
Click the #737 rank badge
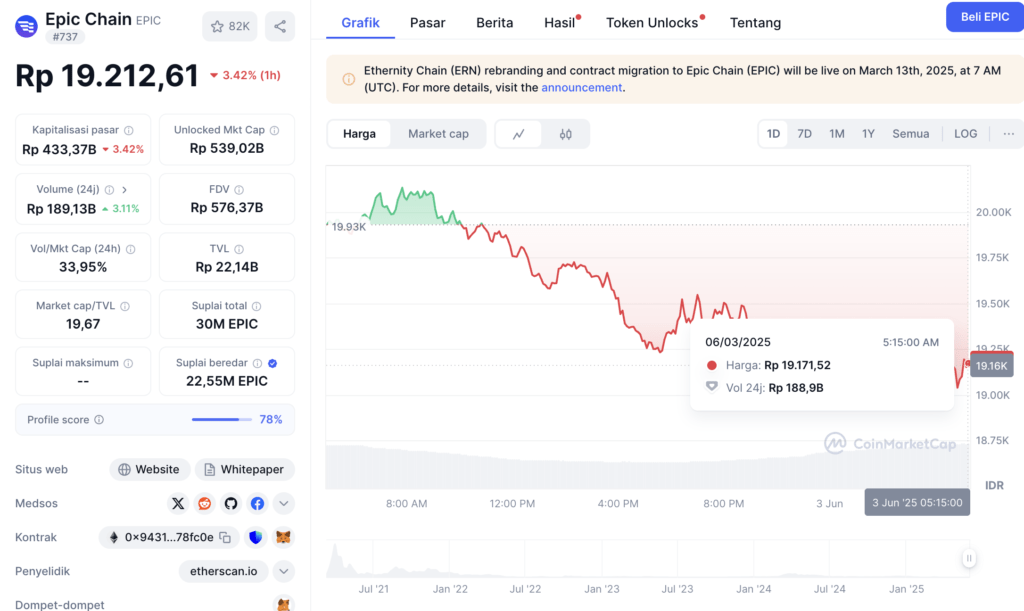click(x=65, y=37)
